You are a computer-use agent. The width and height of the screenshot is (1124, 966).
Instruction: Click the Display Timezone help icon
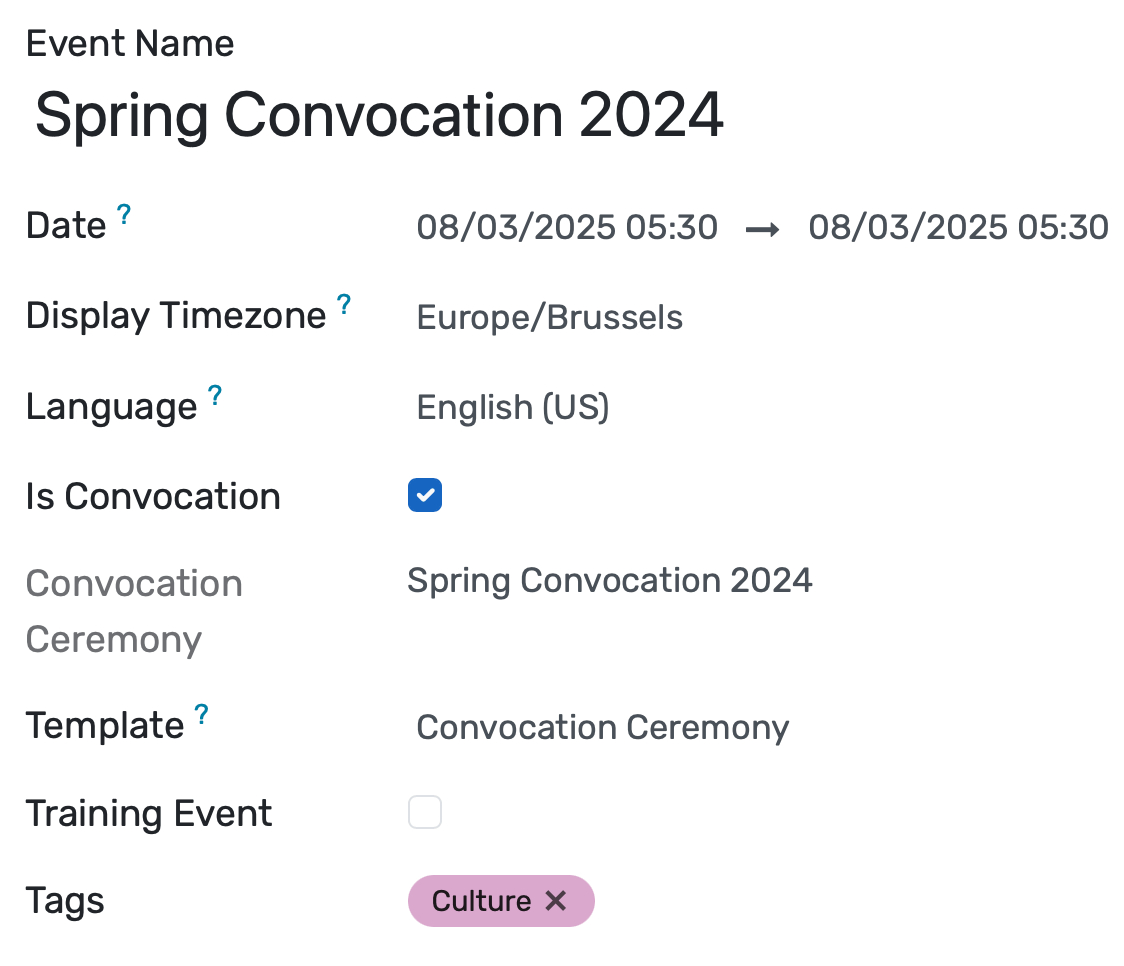(x=344, y=302)
